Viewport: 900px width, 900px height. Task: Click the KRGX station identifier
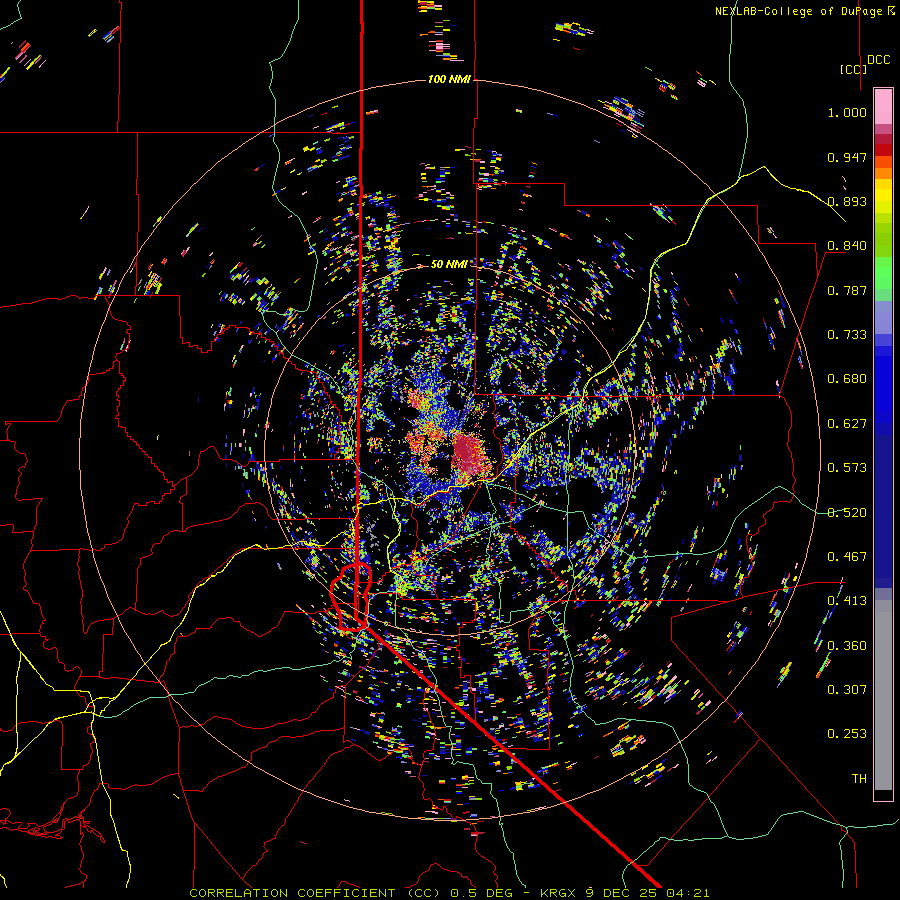558,893
